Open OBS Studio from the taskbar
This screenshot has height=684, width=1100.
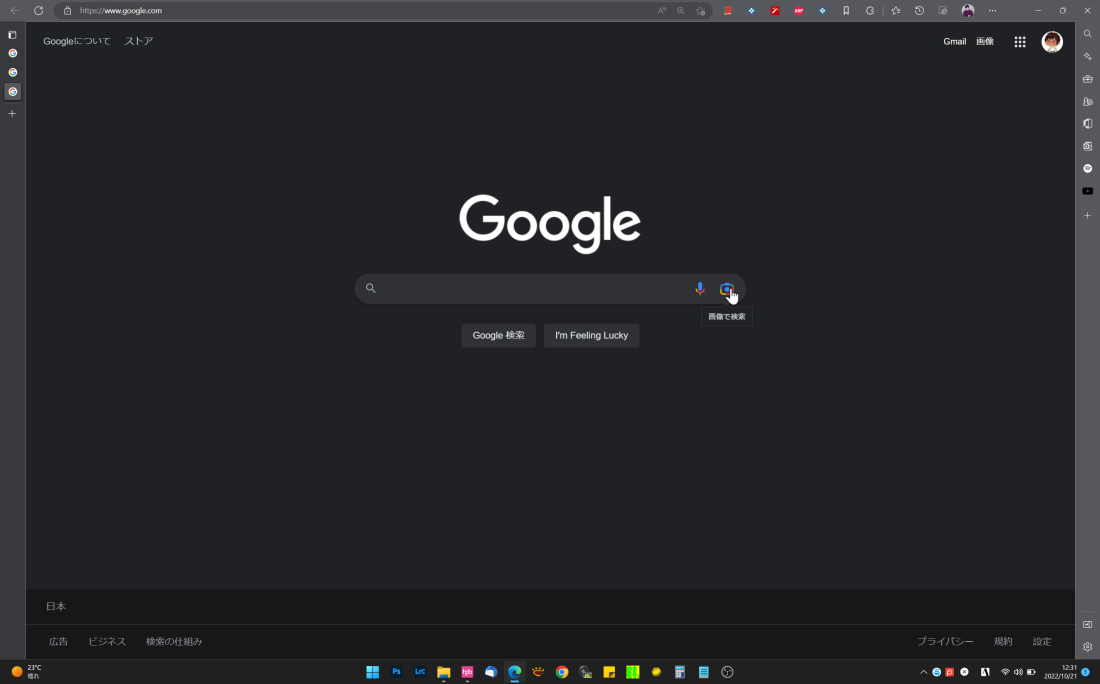pyautogui.click(x=727, y=671)
